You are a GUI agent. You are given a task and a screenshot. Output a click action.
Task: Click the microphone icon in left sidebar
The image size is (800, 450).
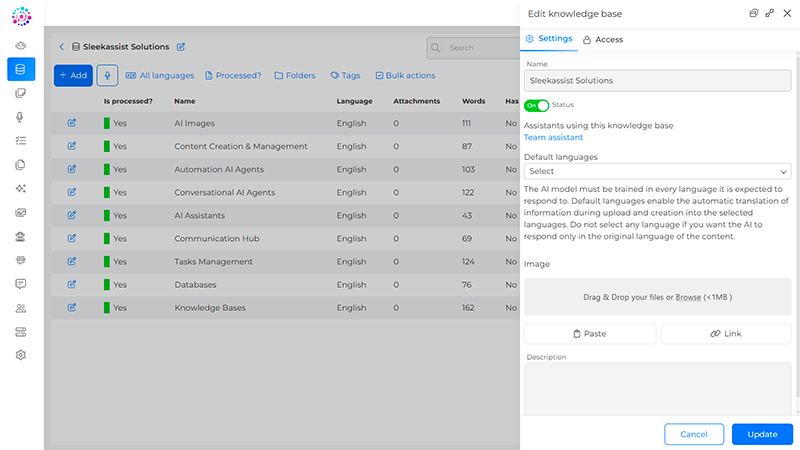pos(21,117)
